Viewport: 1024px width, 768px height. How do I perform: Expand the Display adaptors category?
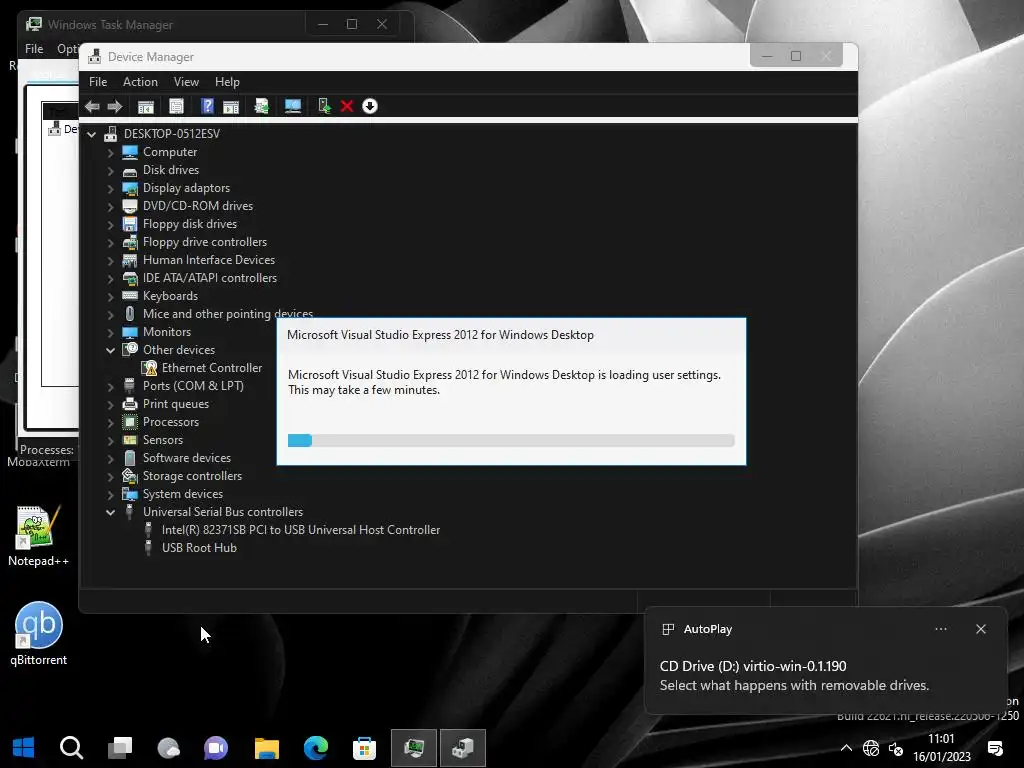[x=110, y=188]
